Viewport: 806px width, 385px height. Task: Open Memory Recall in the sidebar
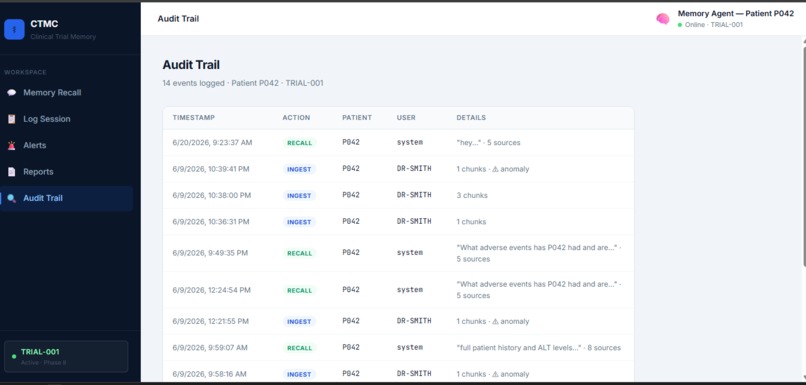pos(66,93)
